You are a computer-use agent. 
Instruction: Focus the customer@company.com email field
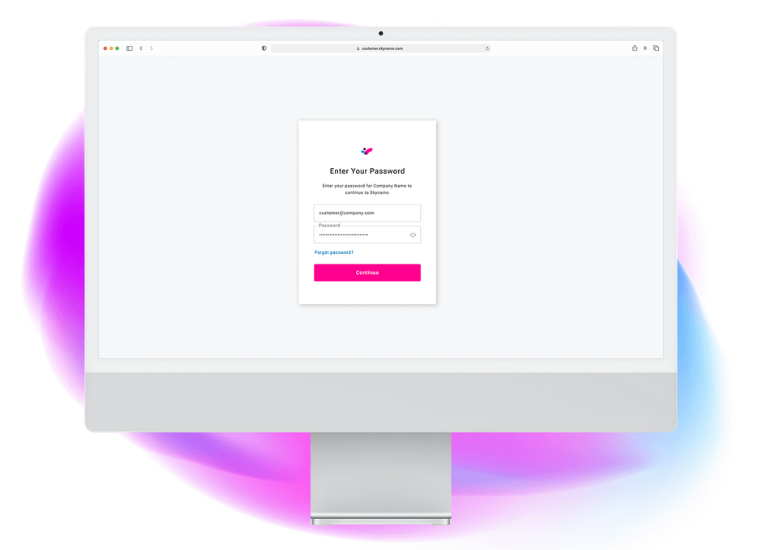[367, 213]
